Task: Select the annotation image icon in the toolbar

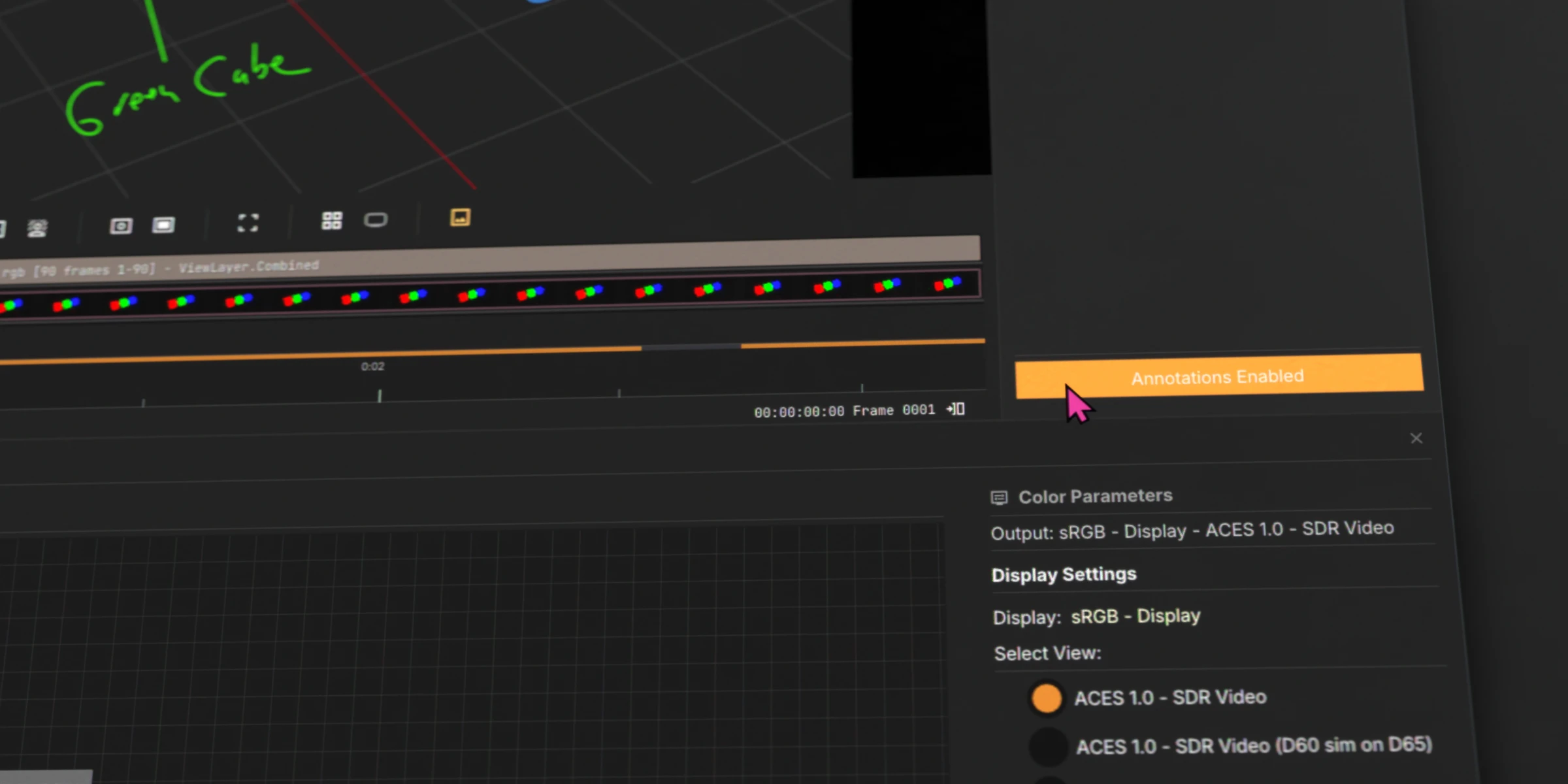Action: click(x=459, y=219)
